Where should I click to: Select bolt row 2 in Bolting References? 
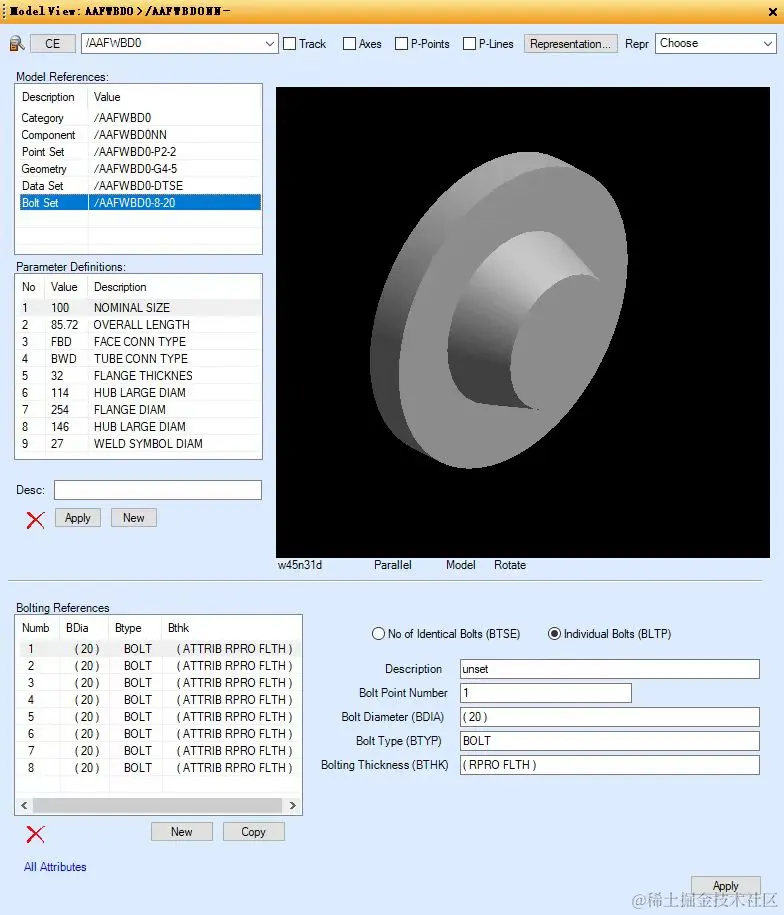pos(160,666)
